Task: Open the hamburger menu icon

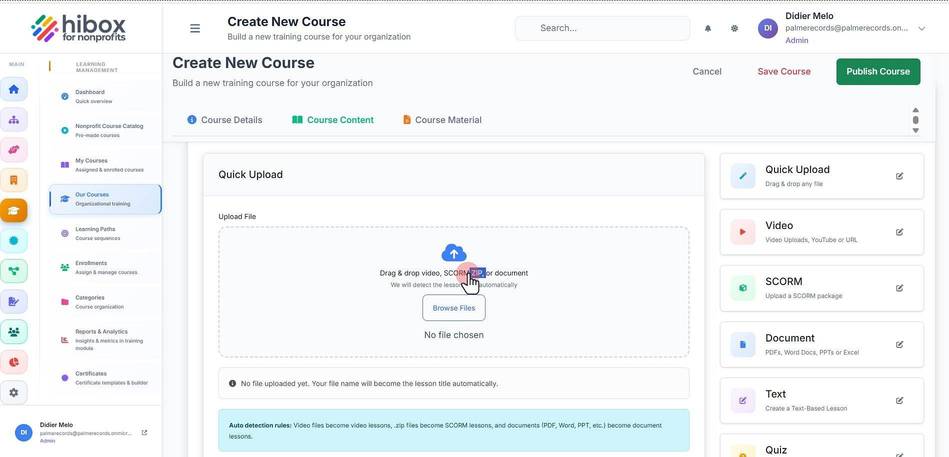Action: (x=195, y=28)
